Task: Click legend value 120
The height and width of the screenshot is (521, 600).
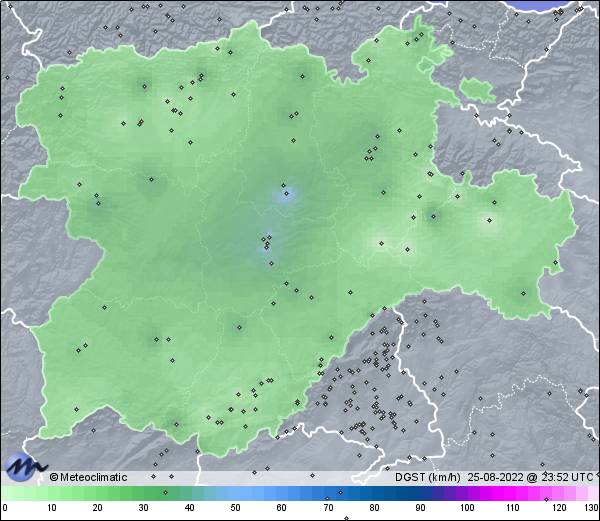Action: [x=559, y=508]
